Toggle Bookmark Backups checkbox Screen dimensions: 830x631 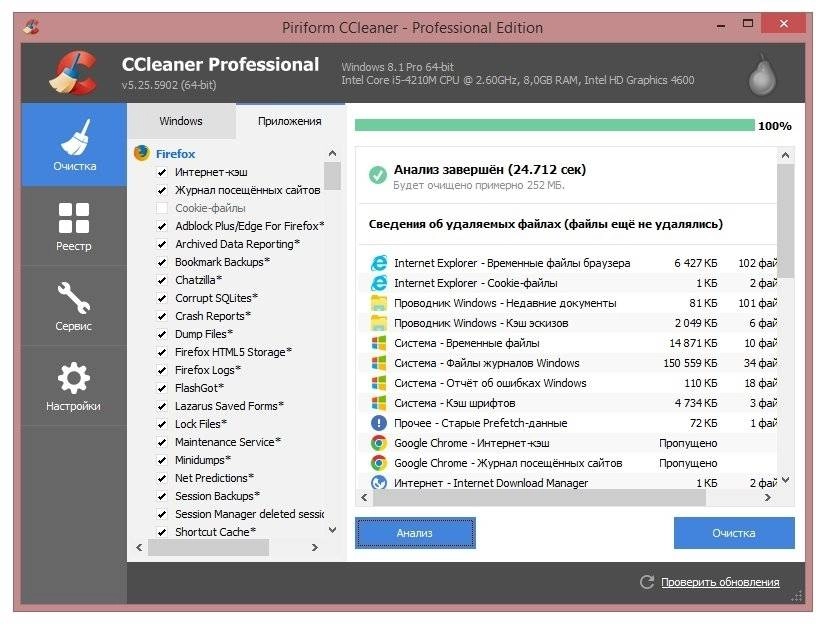[162, 262]
